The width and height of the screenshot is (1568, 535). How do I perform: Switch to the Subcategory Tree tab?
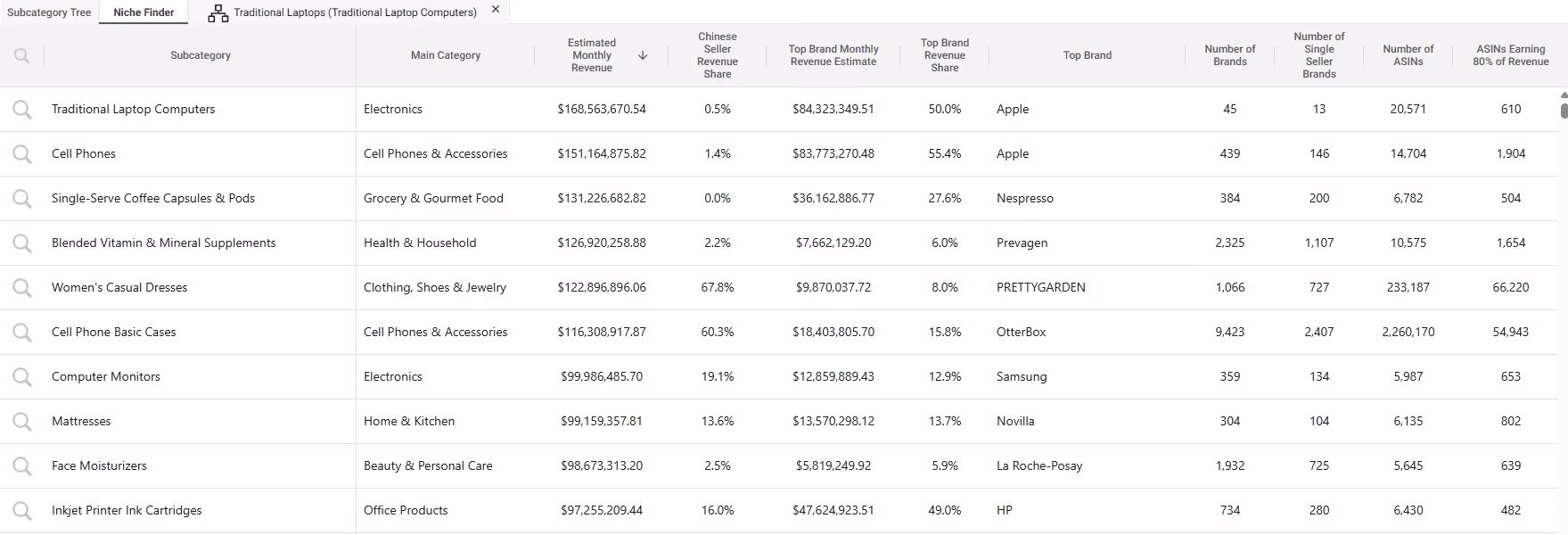pyautogui.click(x=49, y=12)
